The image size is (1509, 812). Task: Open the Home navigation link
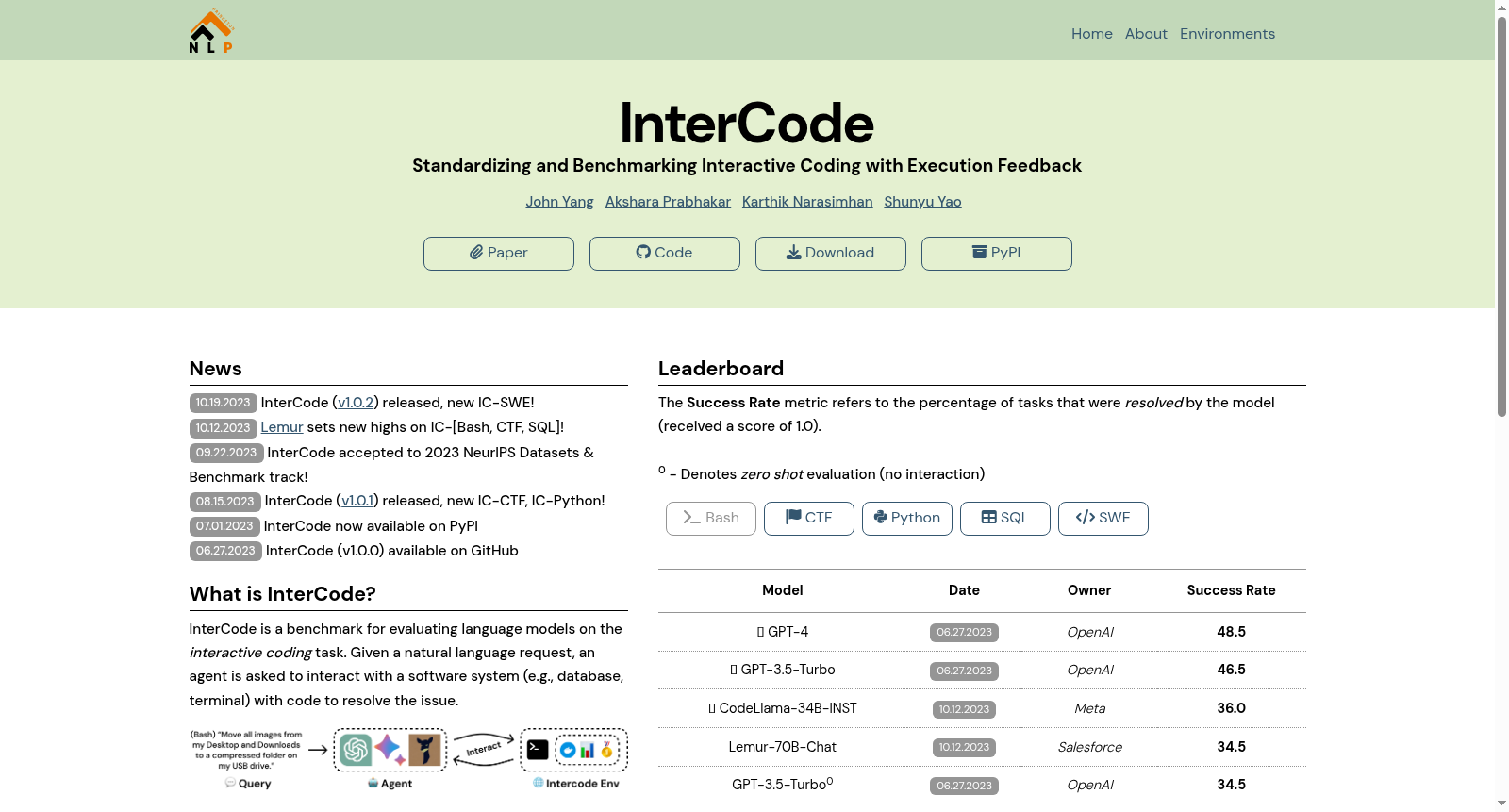(1091, 34)
